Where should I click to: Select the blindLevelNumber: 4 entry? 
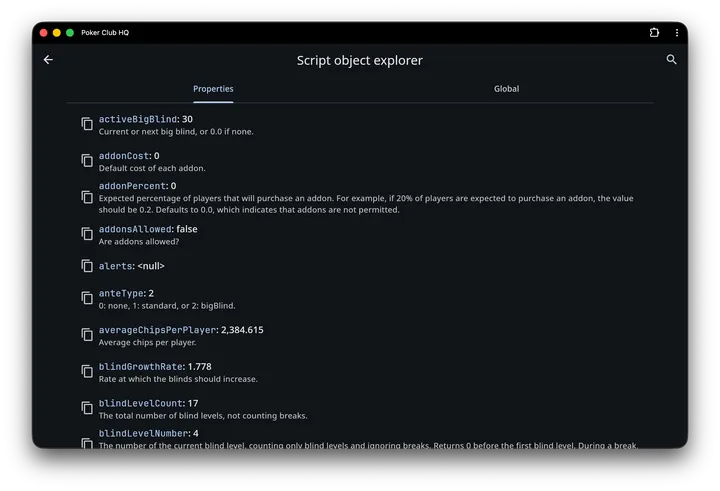148,434
